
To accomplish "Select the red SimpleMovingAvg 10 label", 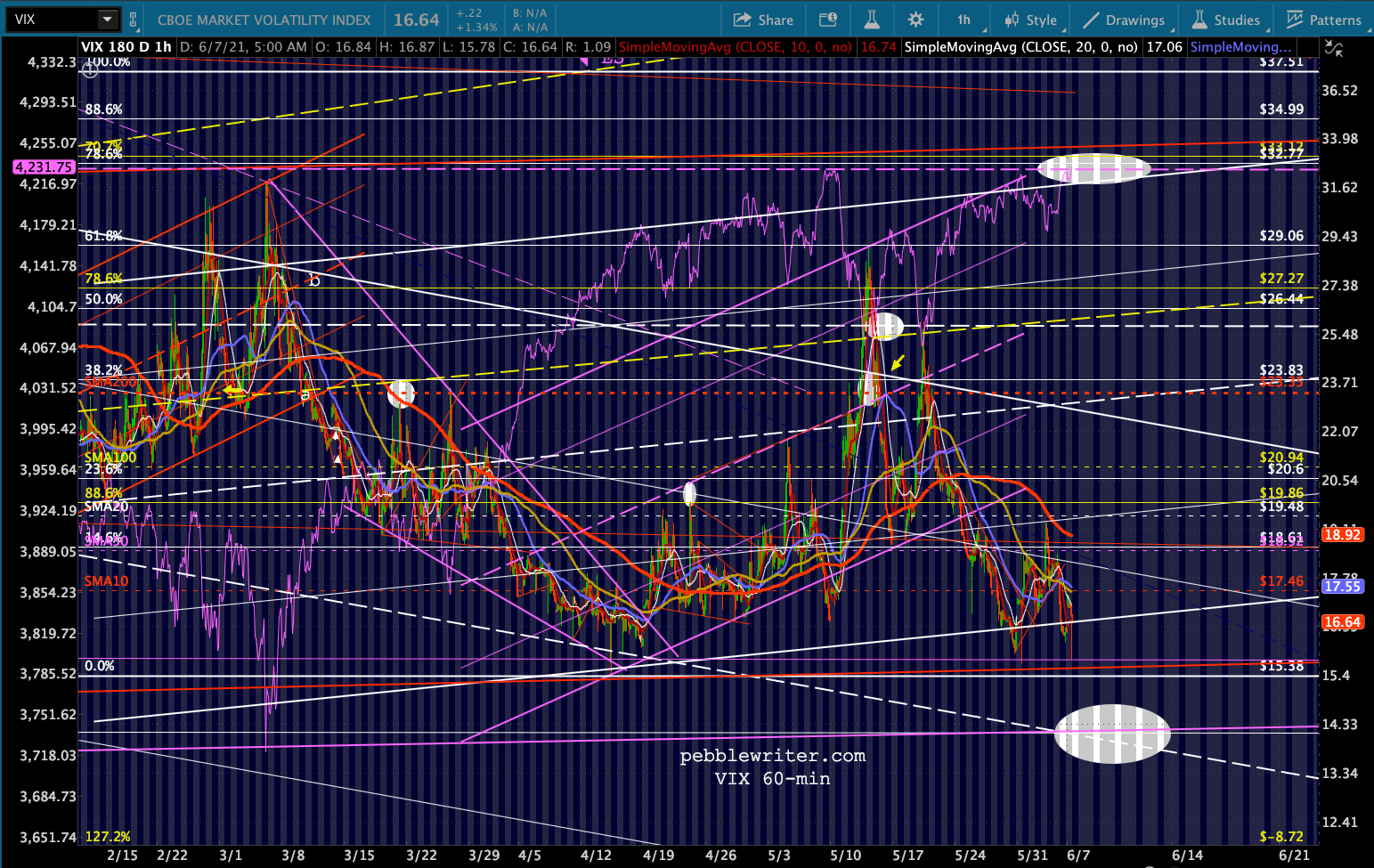I will tap(735, 47).
